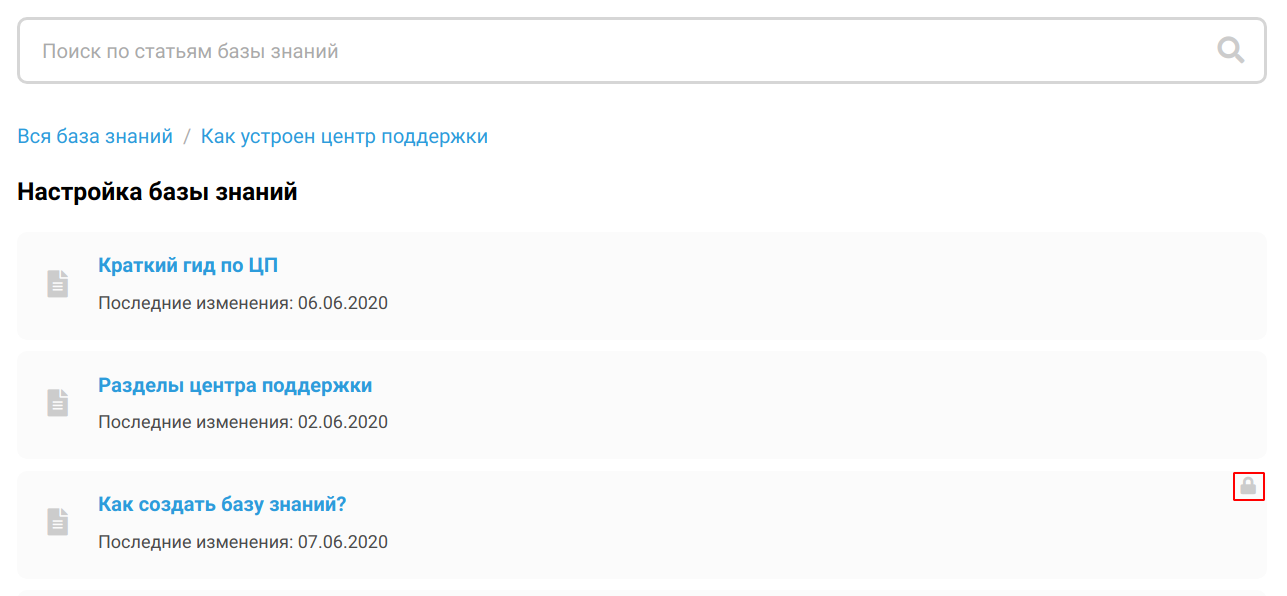Open the article Краткий гид по ЦП
This screenshot has height=596, width=1287.
click(188, 265)
